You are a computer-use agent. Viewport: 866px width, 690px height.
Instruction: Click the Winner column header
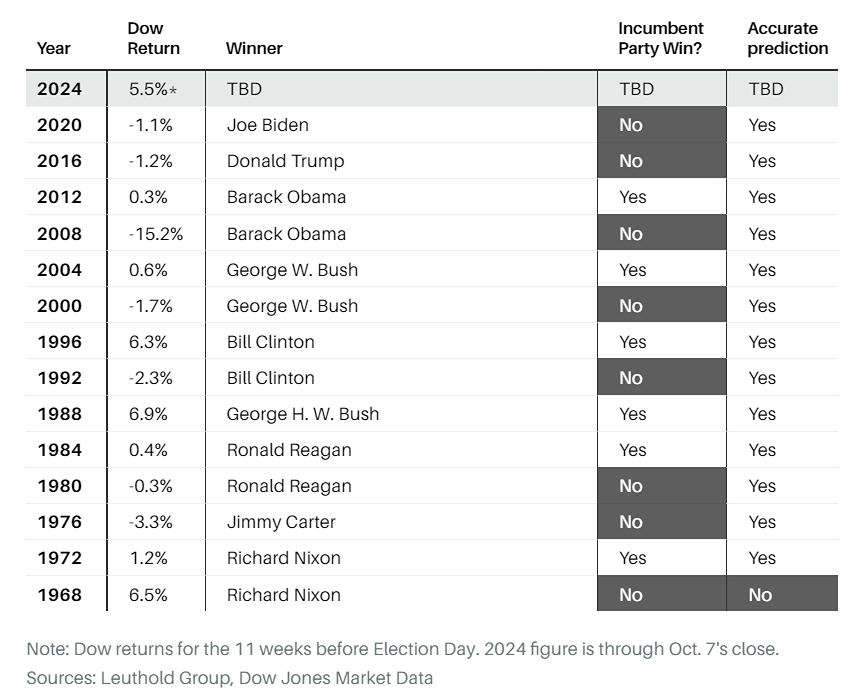click(x=254, y=48)
